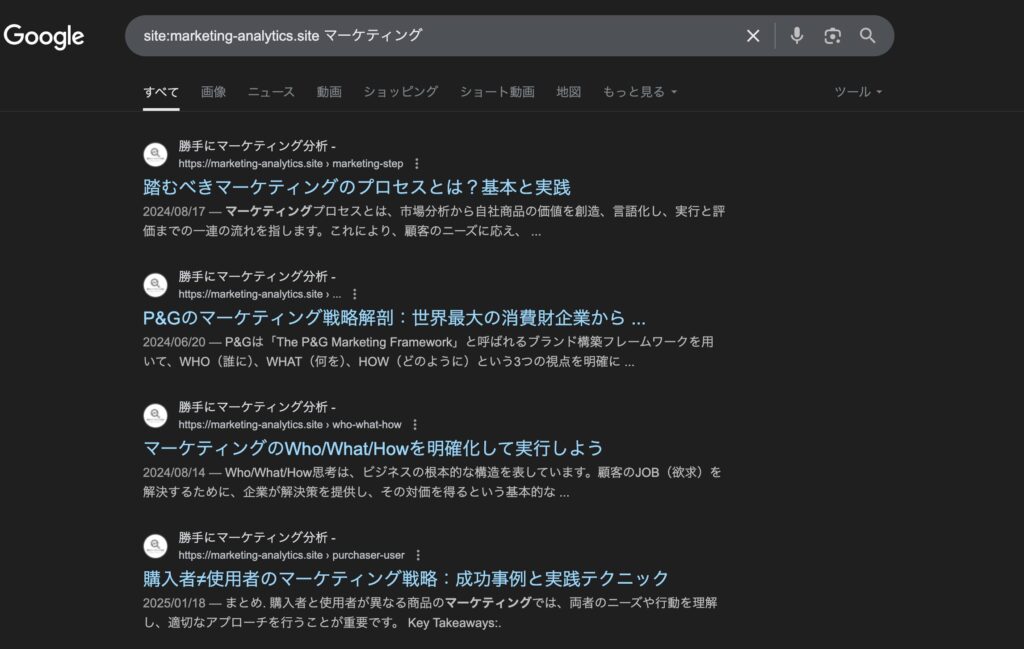This screenshot has height=649, width=1024.
Task: Open three-dot menu for the who-what-how result
Action: coord(415,424)
